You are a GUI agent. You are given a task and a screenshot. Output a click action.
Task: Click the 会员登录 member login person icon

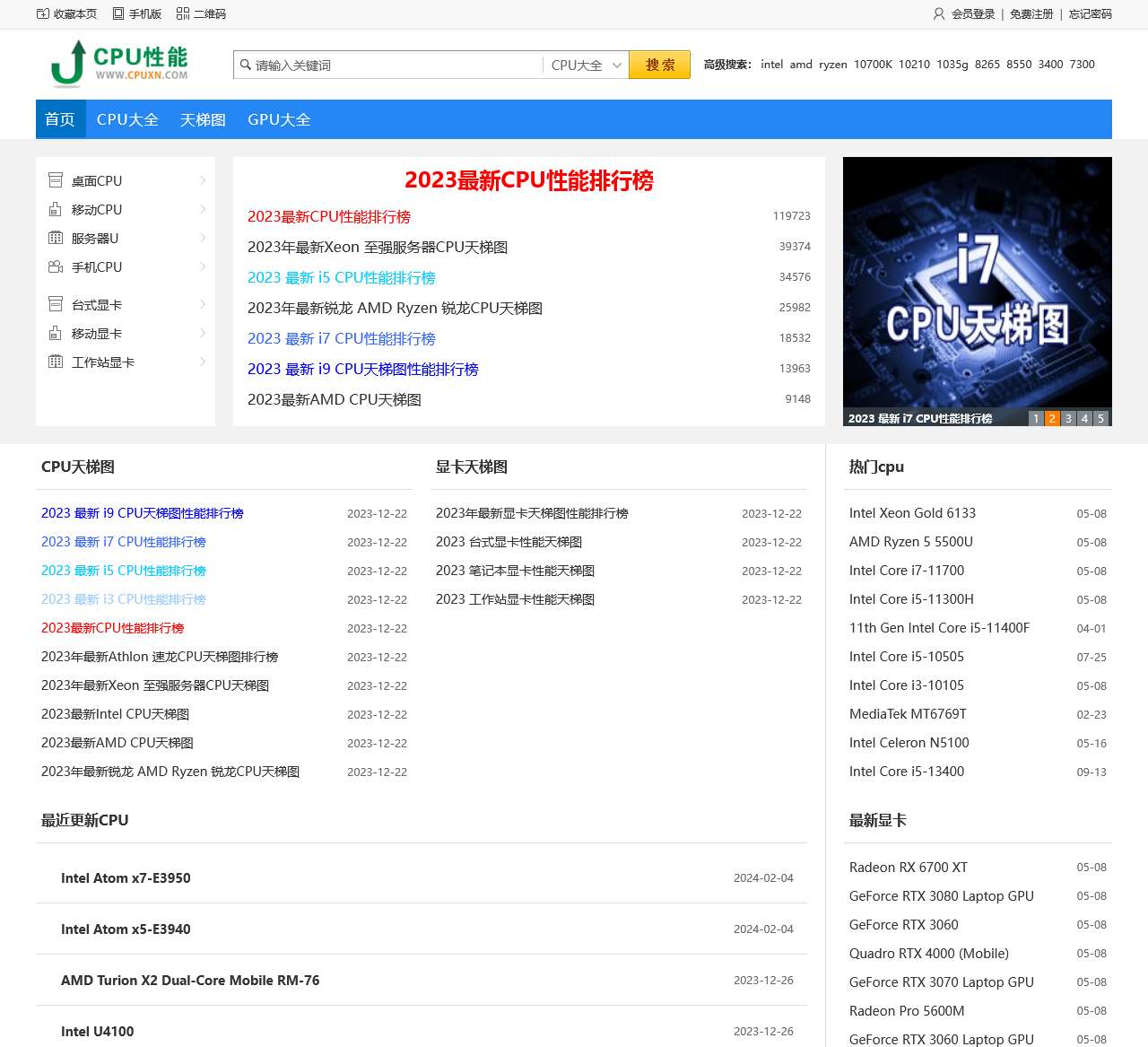click(x=938, y=14)
